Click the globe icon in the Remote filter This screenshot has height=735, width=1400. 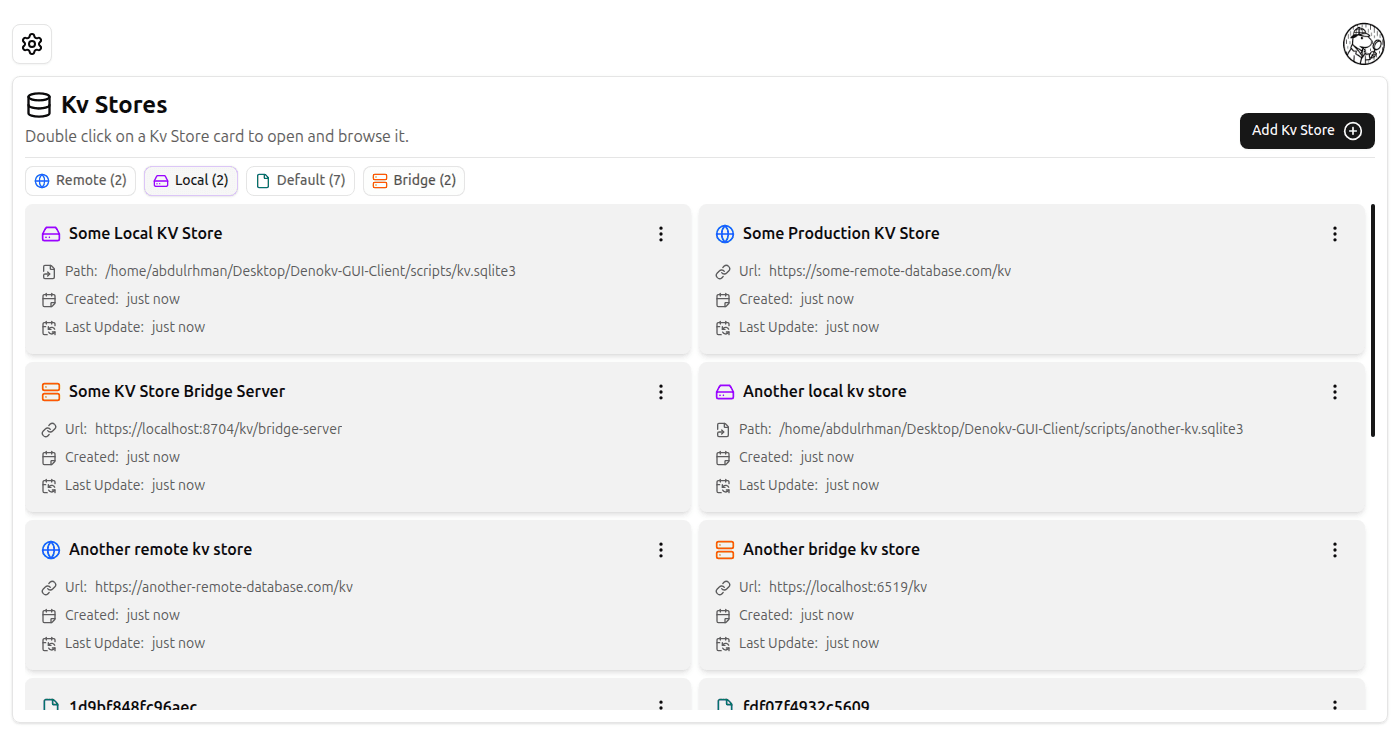pos(42,181)
